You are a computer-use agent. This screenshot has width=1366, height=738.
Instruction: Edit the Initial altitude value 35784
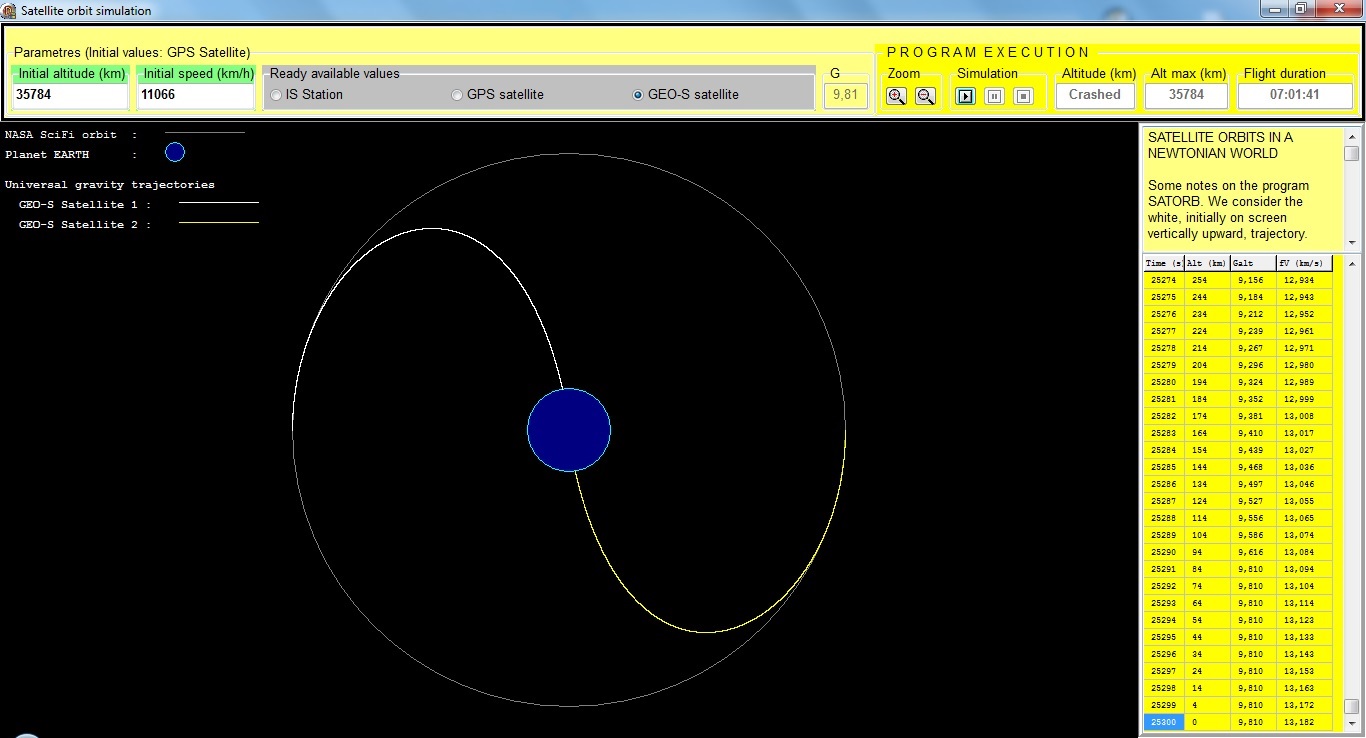(x=68, y=95)
